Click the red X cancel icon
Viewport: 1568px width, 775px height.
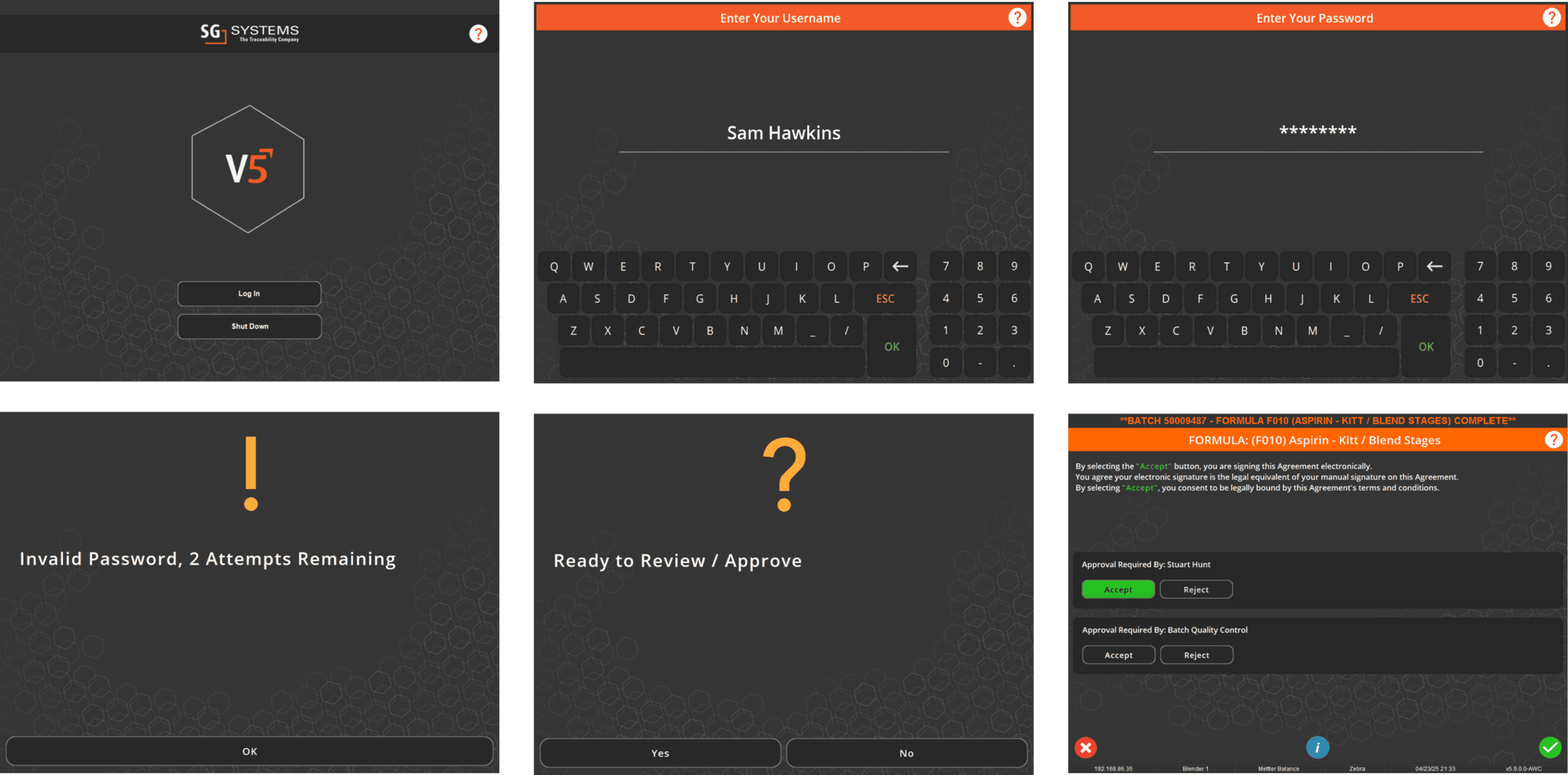1086,747
